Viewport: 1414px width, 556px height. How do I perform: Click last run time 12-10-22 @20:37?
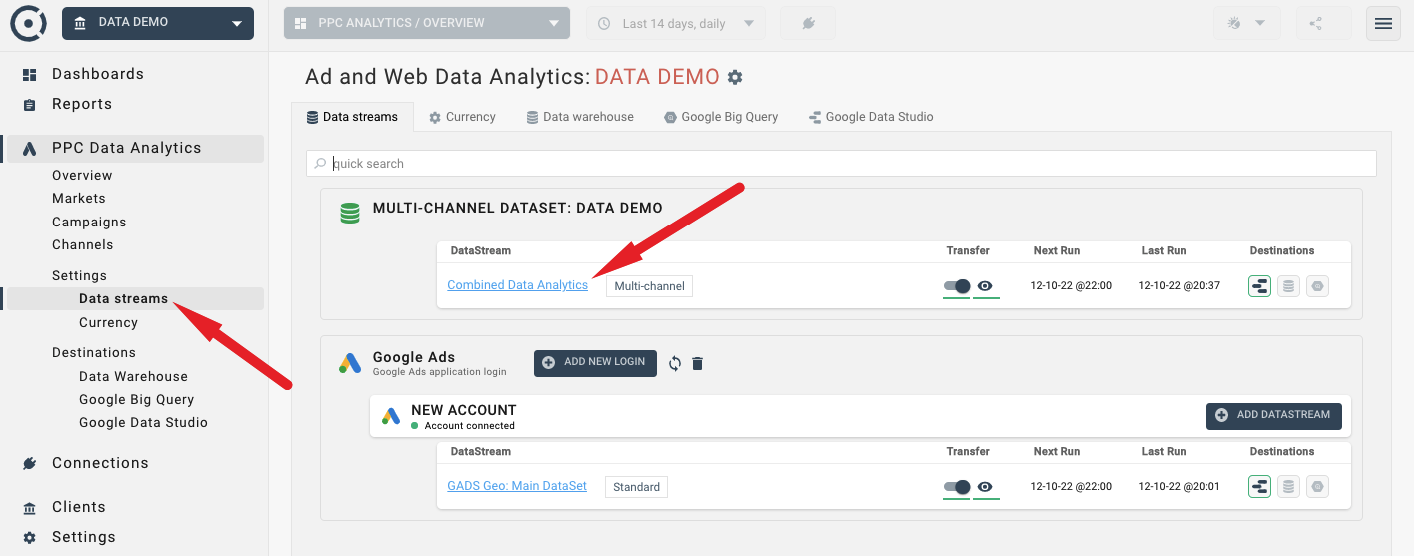(x=1179, y=286)
